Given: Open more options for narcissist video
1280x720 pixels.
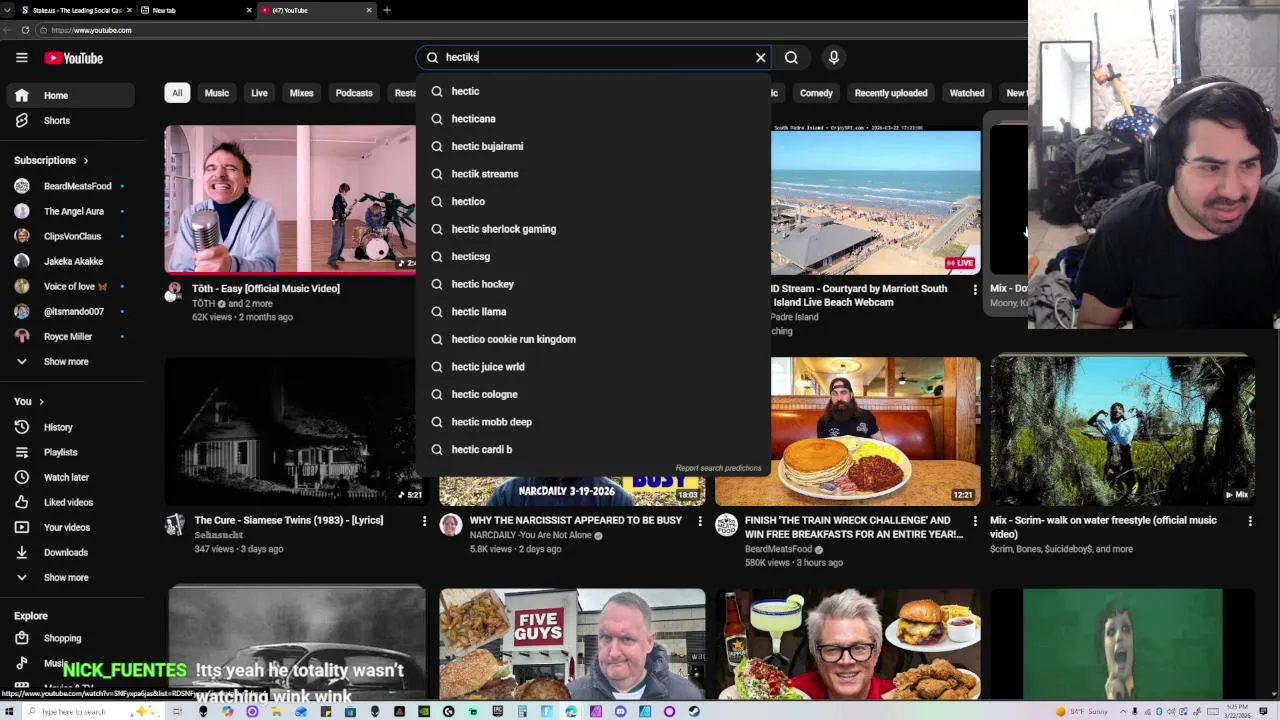Looking at the screenshot, I should pyautogui.click(x=700, y=521).
